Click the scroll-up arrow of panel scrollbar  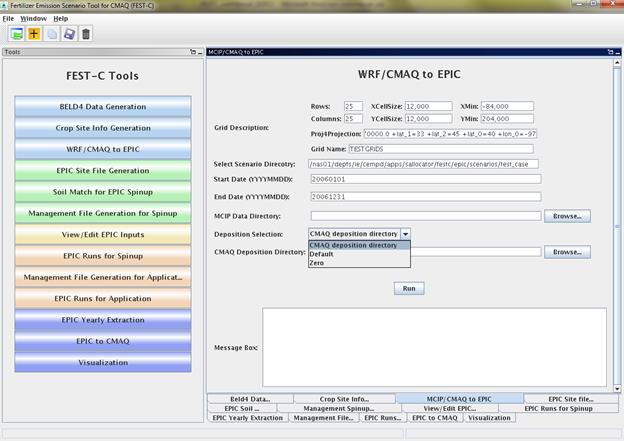(617, 62)
